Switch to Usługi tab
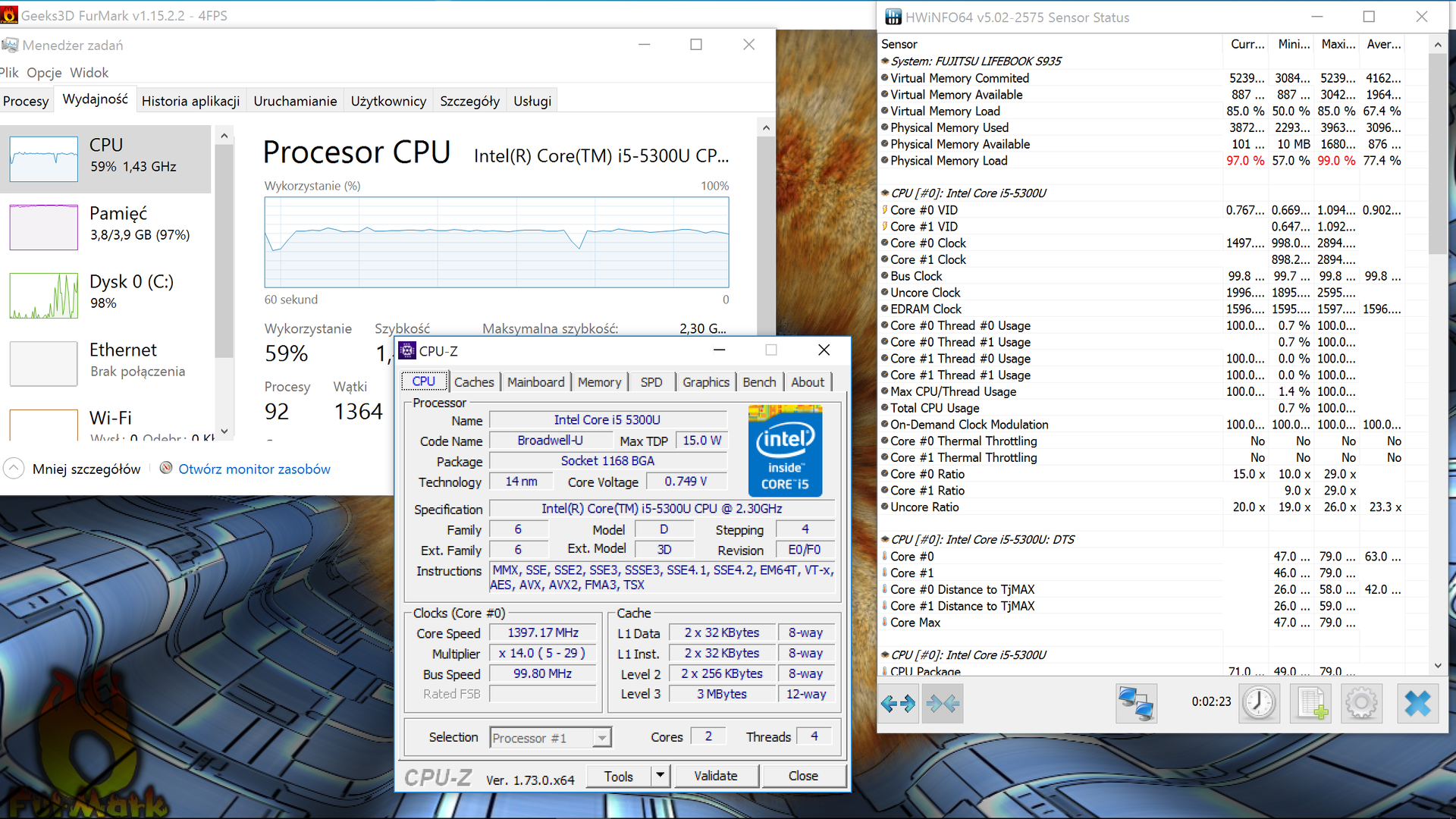 pos(532,101)
